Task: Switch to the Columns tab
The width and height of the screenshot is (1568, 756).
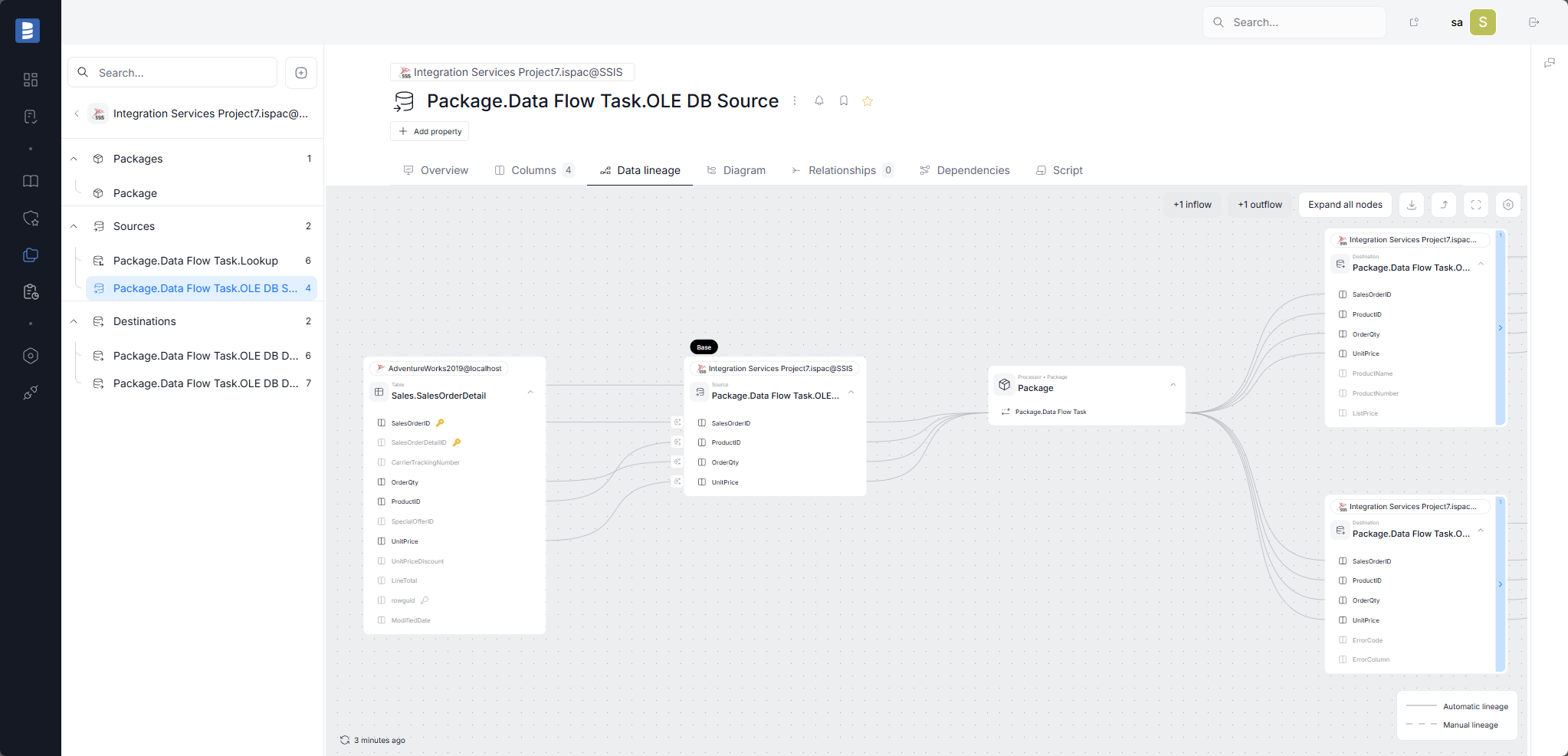Action: 533,170
